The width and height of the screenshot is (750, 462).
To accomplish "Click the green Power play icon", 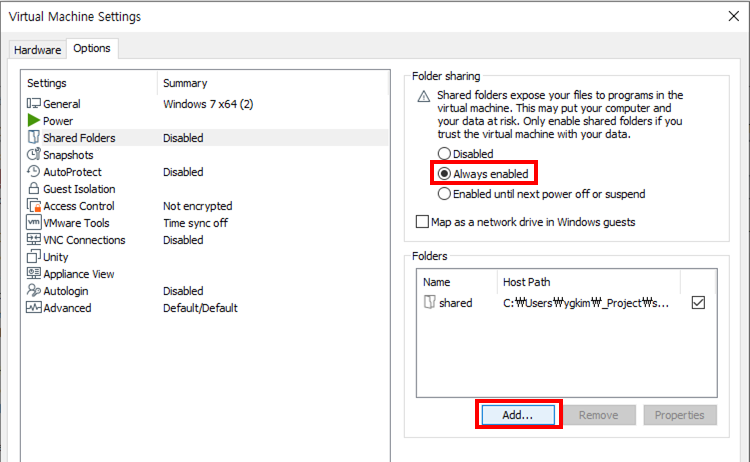I will [x=33, y=120].
